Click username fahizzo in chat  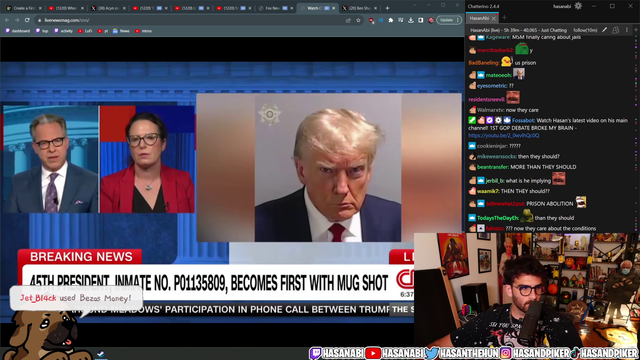pos(495,229)
